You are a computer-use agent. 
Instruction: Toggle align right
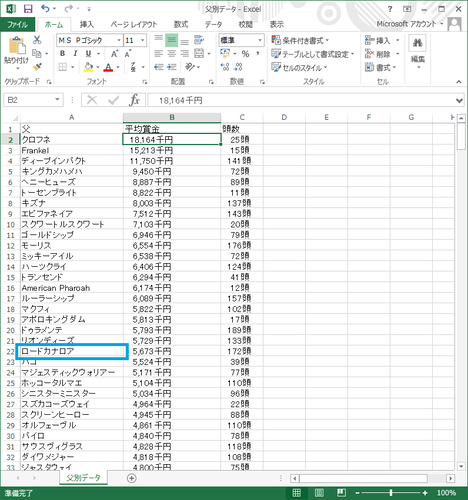coord(184,54)
